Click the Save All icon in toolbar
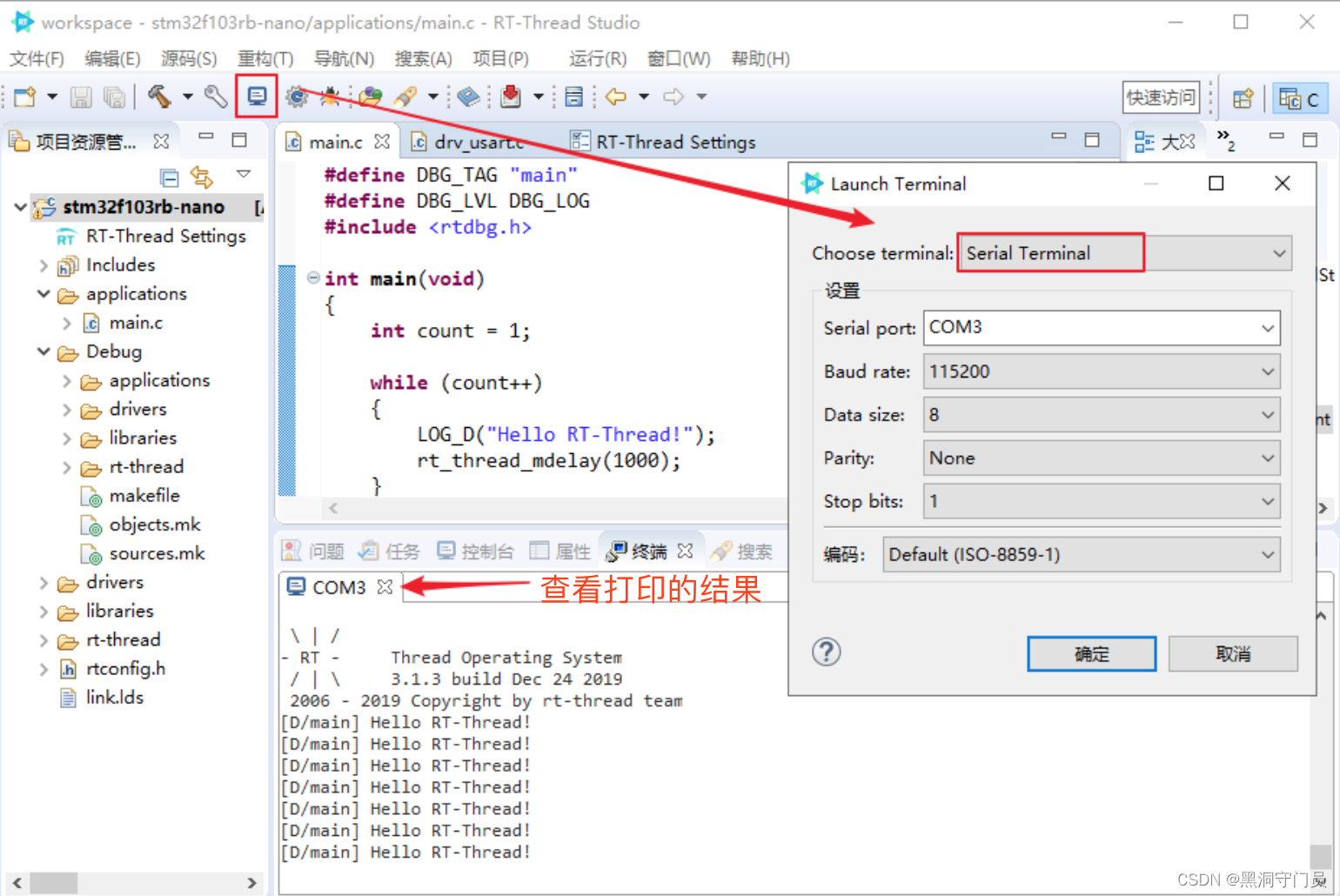Screen dimensions: 1340x896 tap(114, 97)
